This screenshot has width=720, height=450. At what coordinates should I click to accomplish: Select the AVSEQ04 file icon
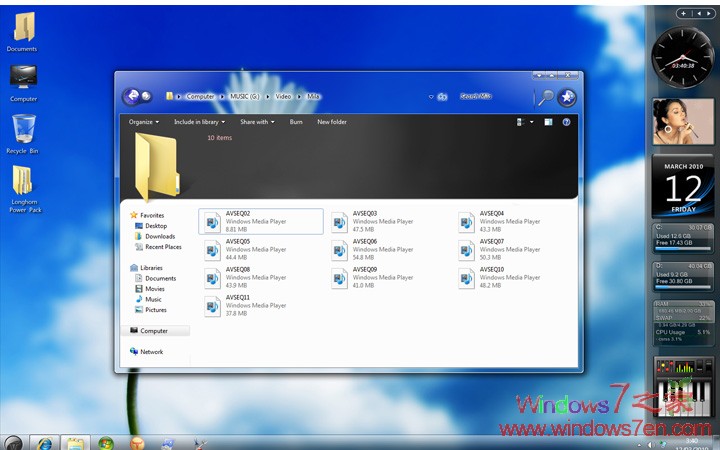(466, 222)
